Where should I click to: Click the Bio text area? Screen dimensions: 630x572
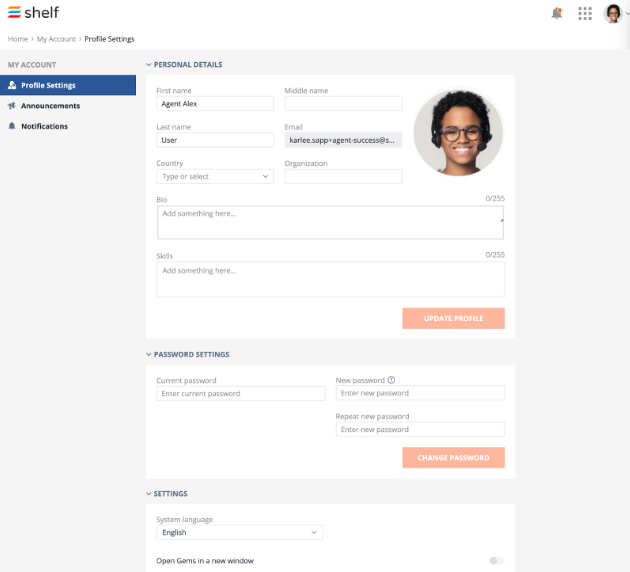click(x=330, y=223)
